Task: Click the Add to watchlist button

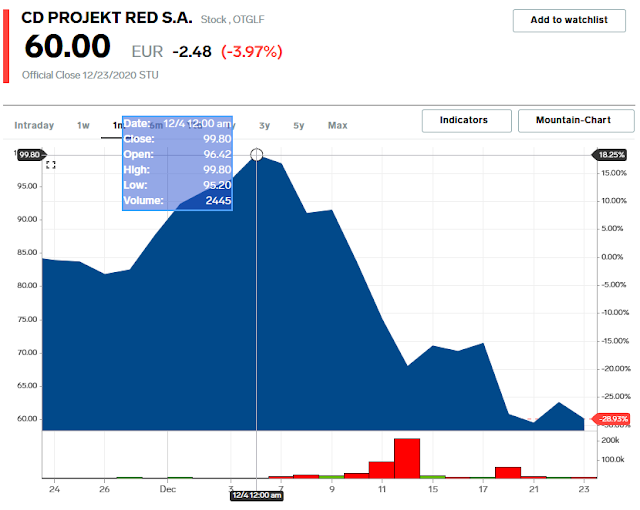Action: click(569, 20)
